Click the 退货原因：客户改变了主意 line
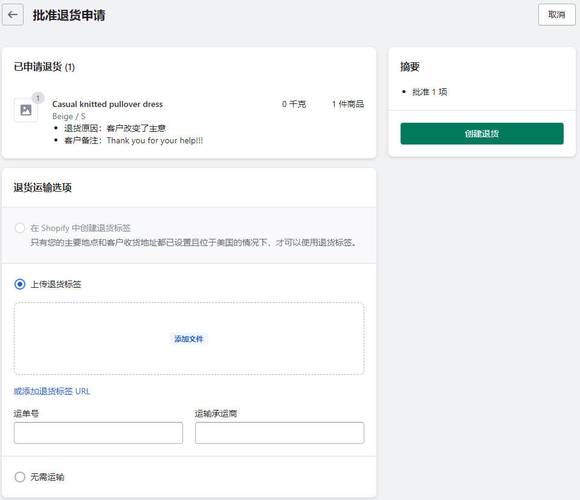The image size is (580, 500). coord(115,128)
